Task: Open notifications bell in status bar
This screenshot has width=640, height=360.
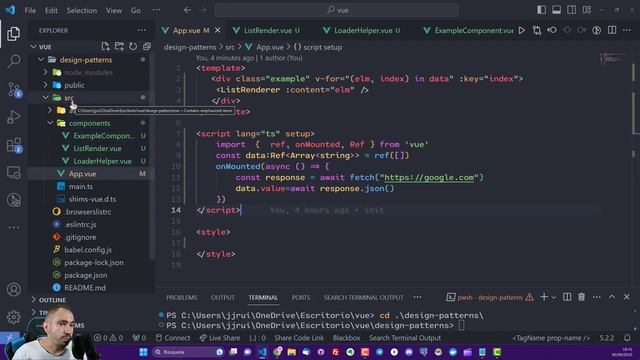Action: point(627,338)
